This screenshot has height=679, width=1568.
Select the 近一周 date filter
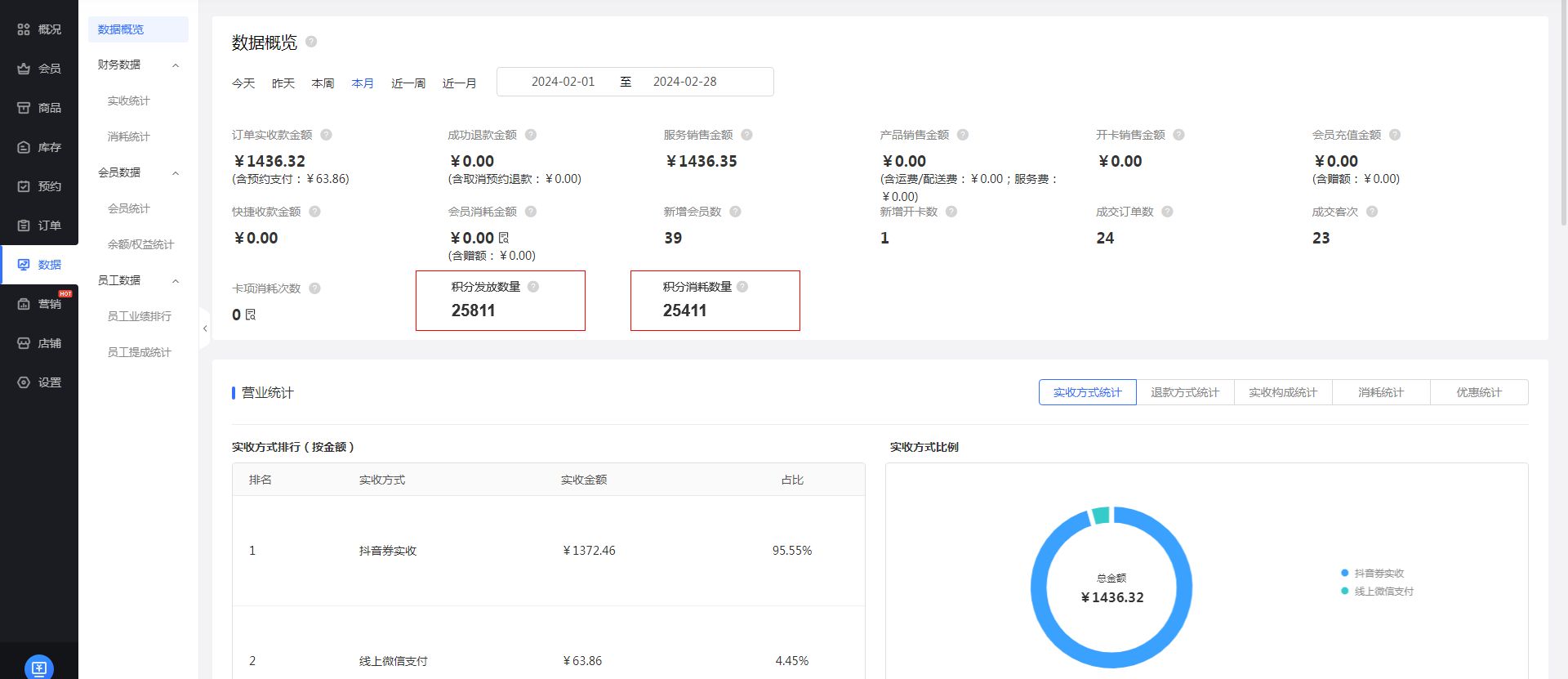pos(408,83)
